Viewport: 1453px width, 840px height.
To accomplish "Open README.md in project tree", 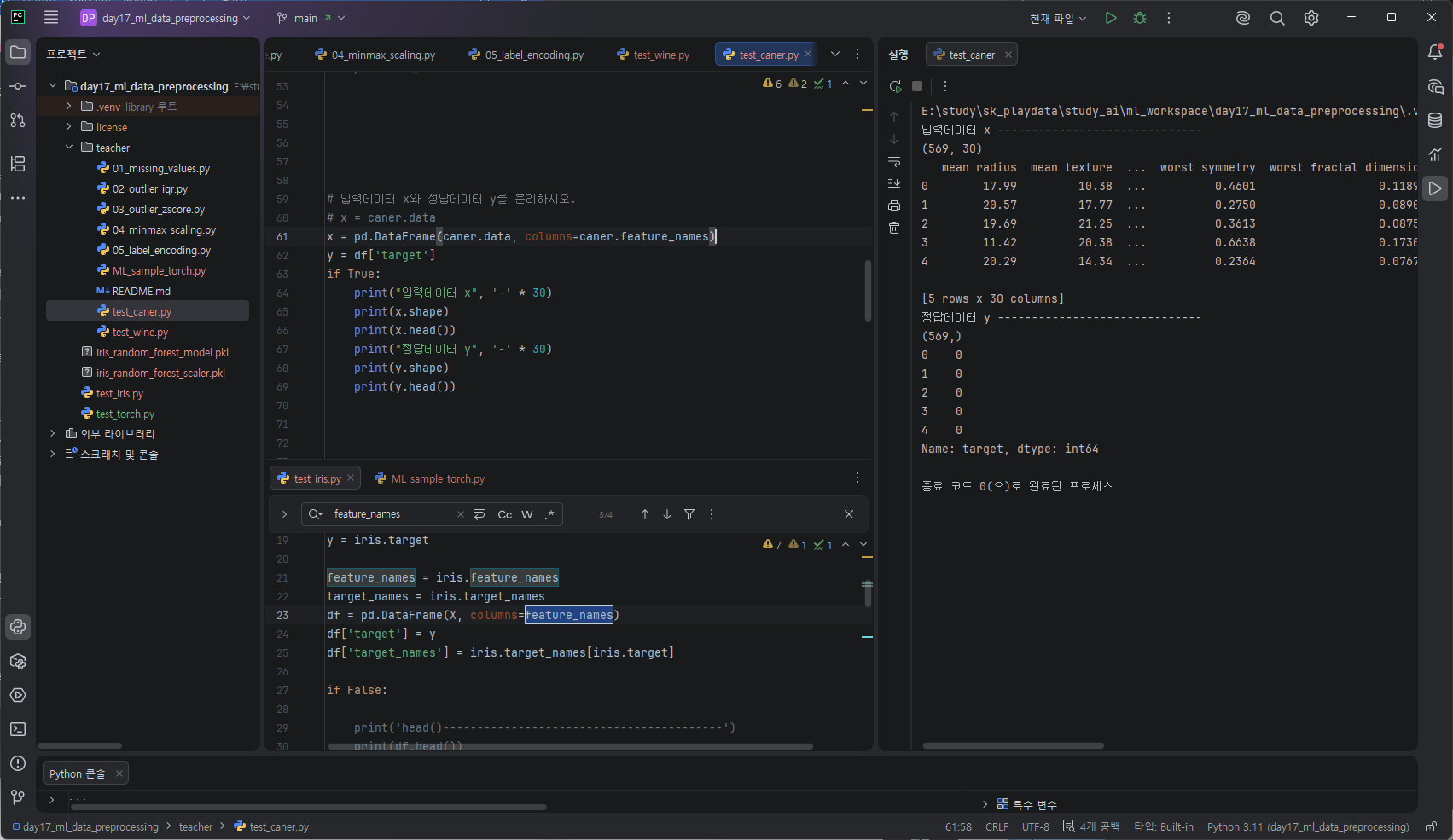I will click(x=141, y=291).
